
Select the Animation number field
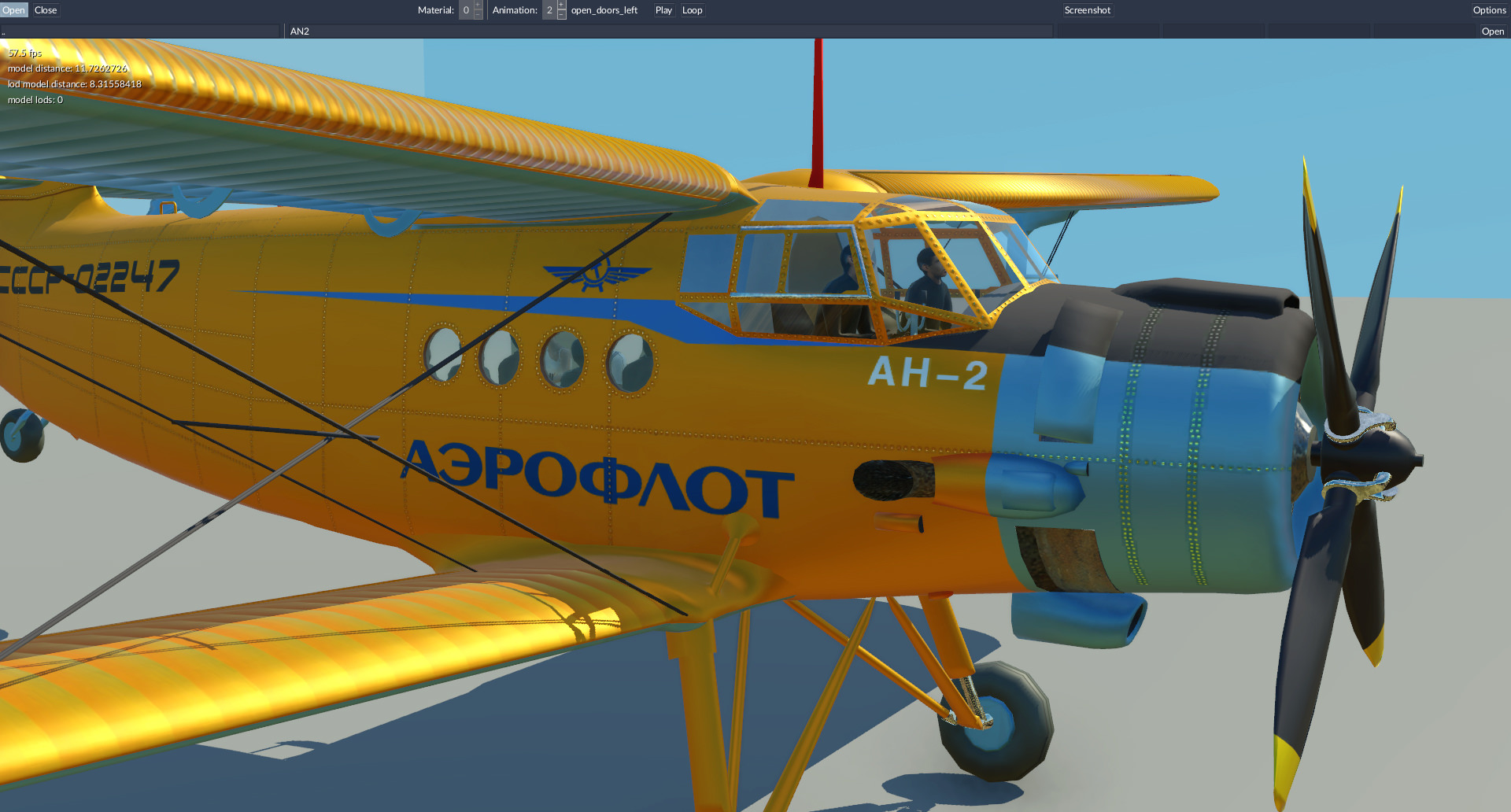[549, 10]
